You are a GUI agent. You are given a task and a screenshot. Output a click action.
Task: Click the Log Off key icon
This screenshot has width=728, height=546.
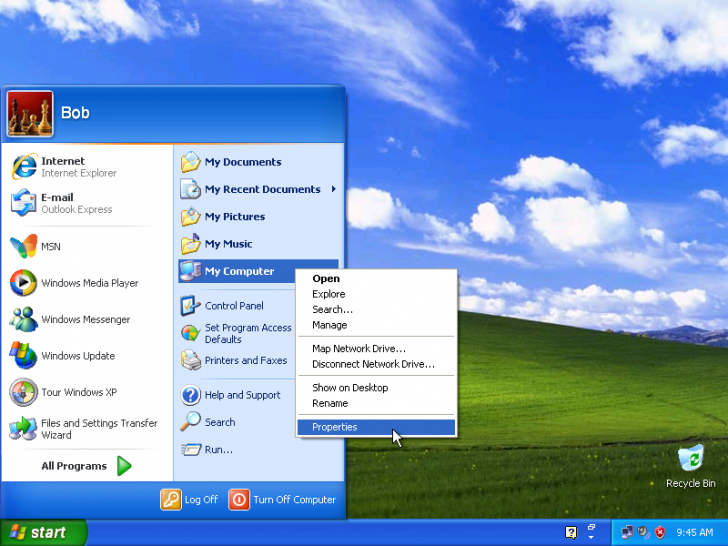[171, 500]
